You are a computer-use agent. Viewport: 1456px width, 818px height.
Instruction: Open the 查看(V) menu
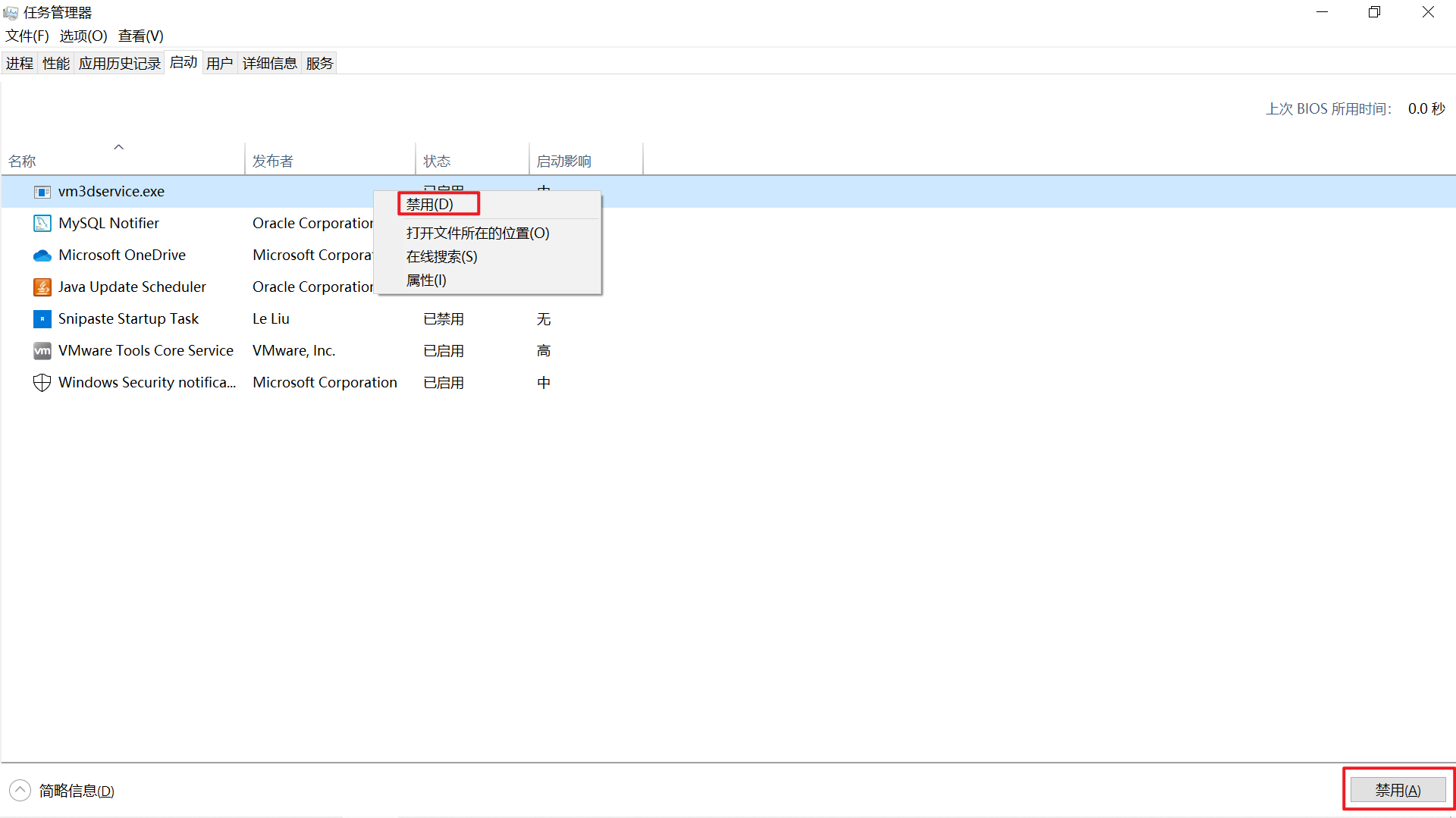141,36
